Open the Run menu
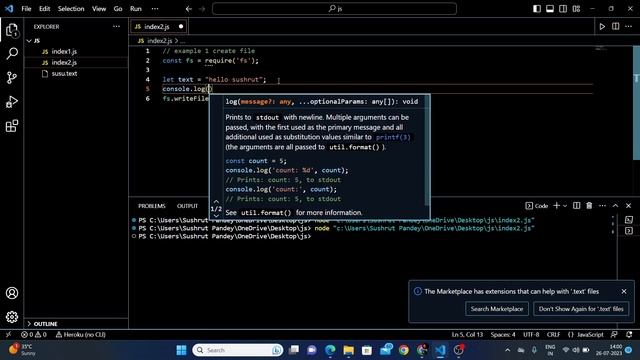 pos(136,9)
